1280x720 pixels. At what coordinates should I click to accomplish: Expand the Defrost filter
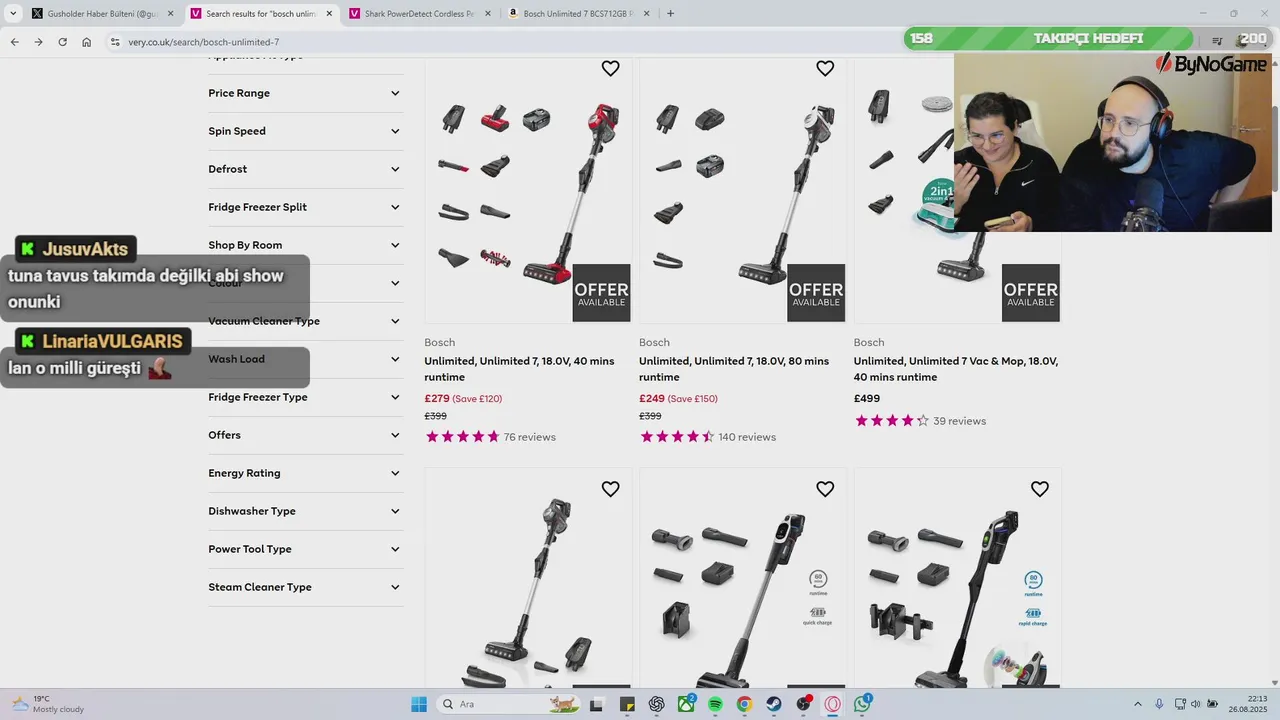click(305, 169)
